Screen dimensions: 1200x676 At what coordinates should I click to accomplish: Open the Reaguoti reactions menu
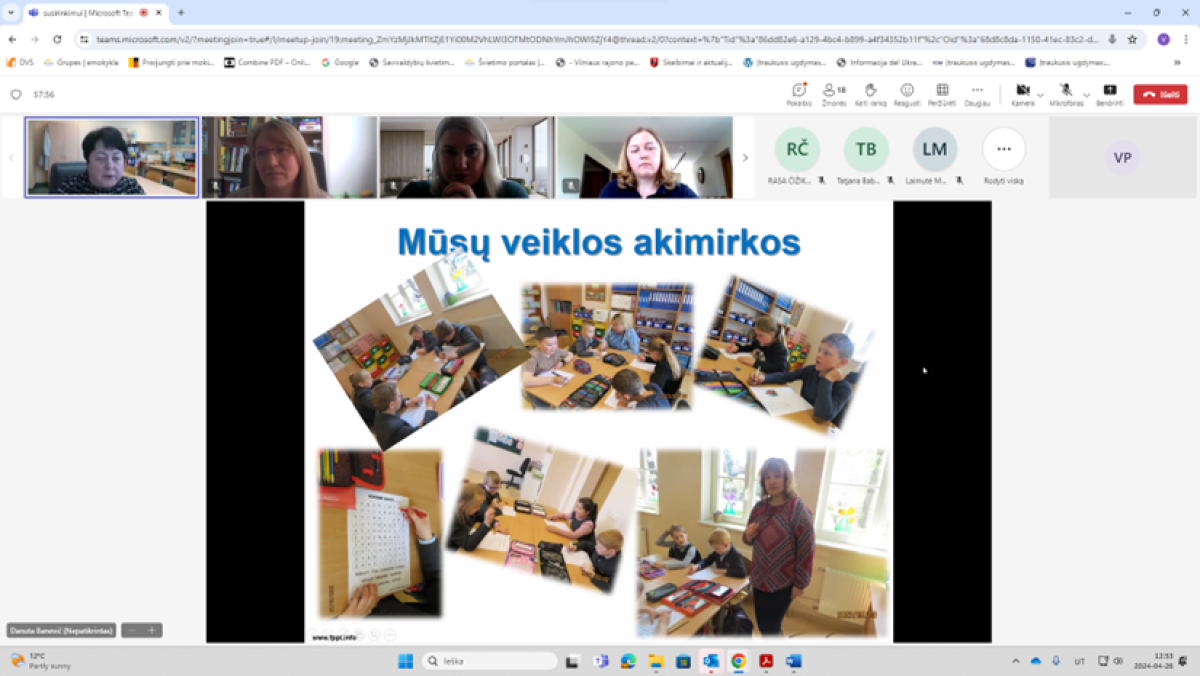[907, 94]
